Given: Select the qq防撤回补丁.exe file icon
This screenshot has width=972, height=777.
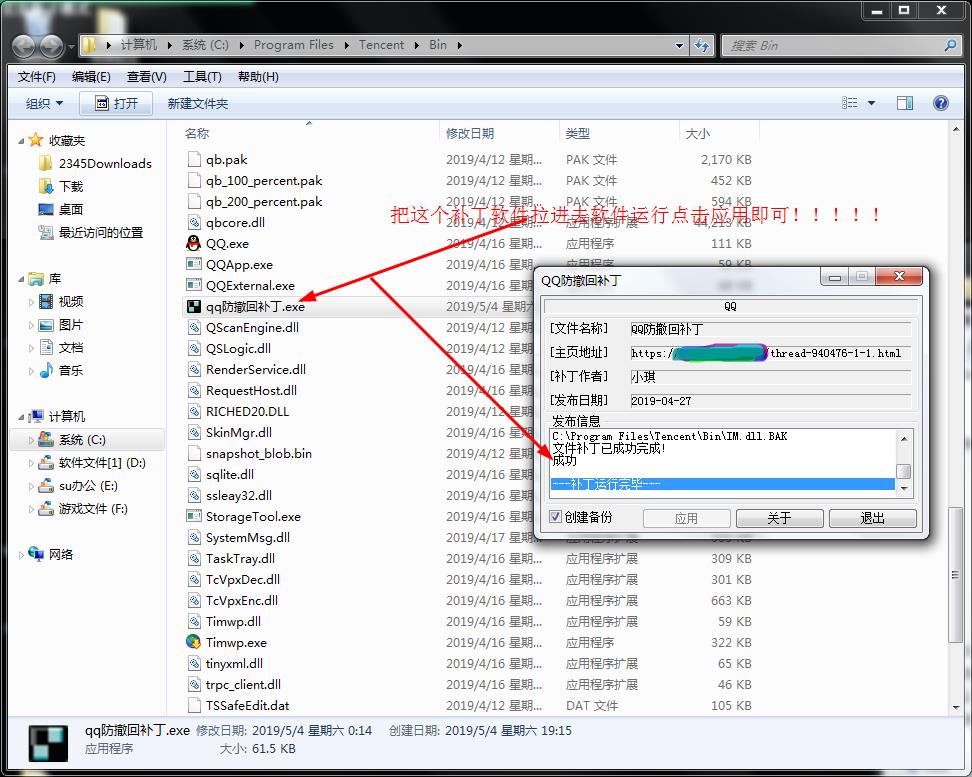Looking at the screenshot, I should pyautogui.click(x=194, y=306).
